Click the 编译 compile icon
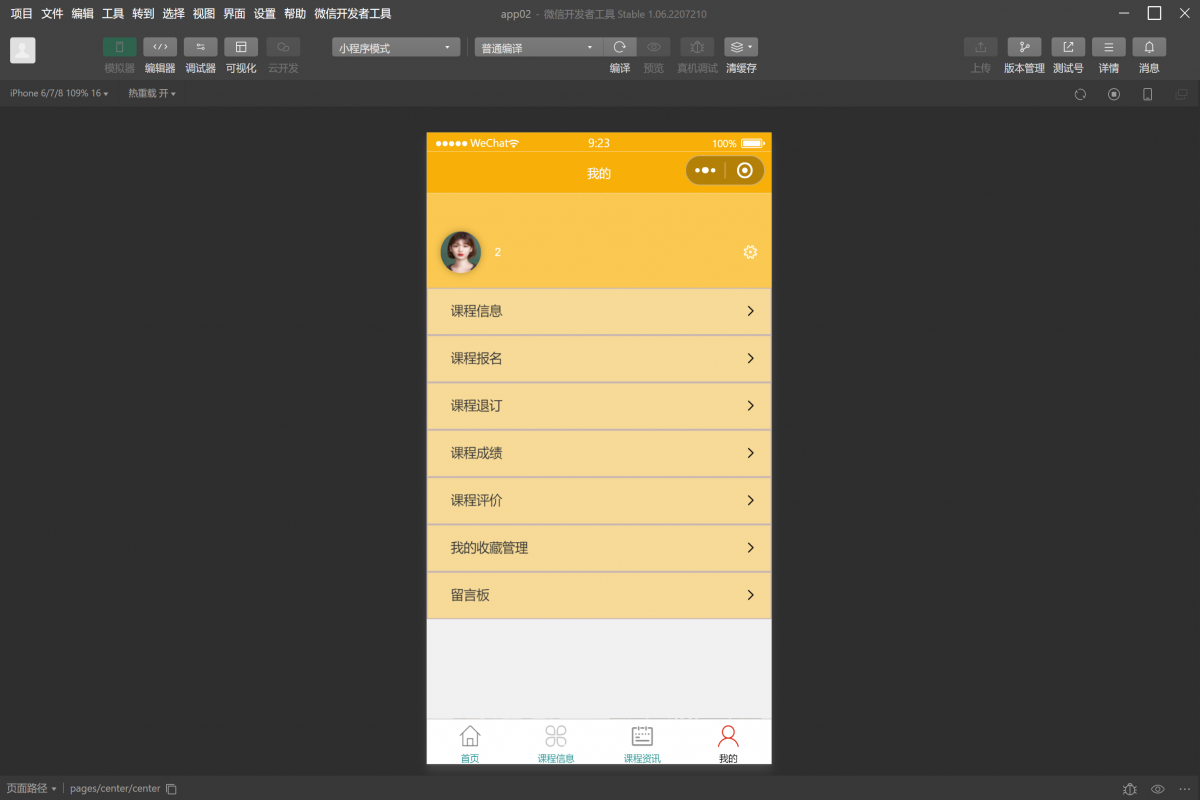The height and width of the screenshot is (800, 1200). (619, 47)
